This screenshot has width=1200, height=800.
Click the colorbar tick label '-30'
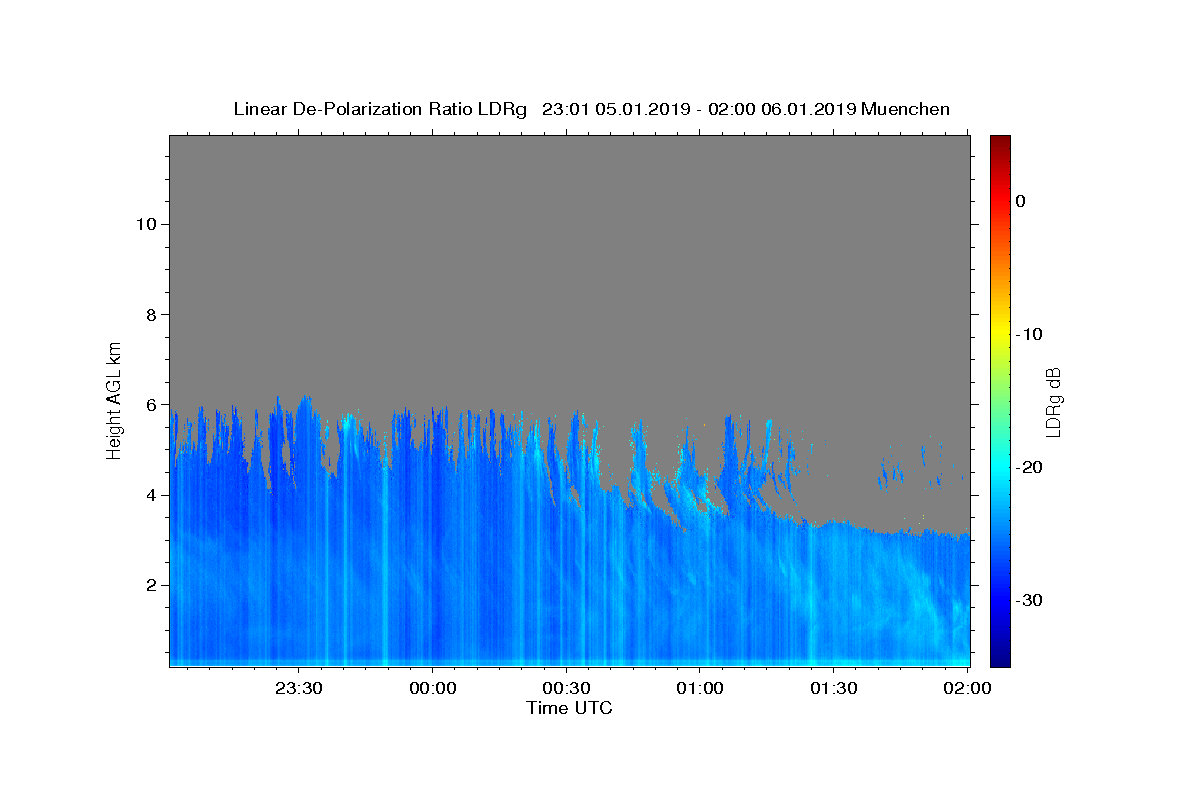(1029, 600)
